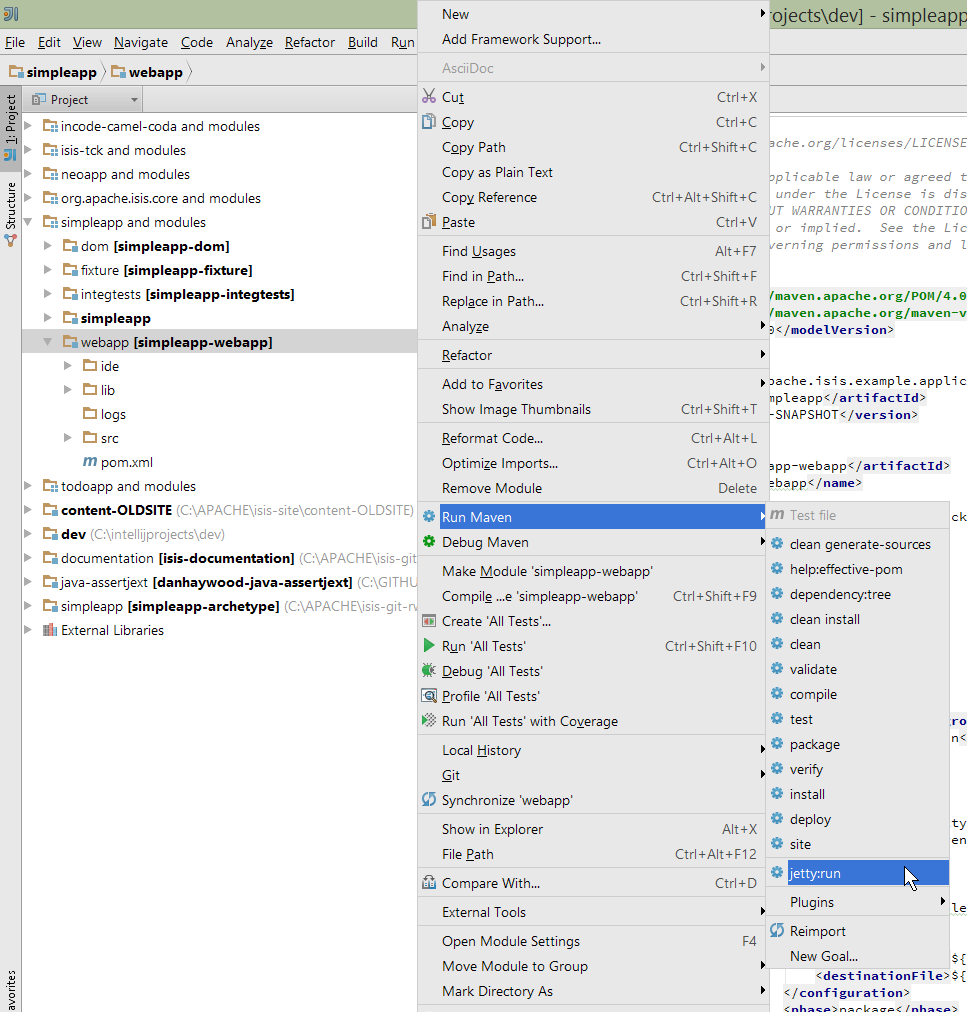Choose 'clean install' Maven goal

coord(824,619)
